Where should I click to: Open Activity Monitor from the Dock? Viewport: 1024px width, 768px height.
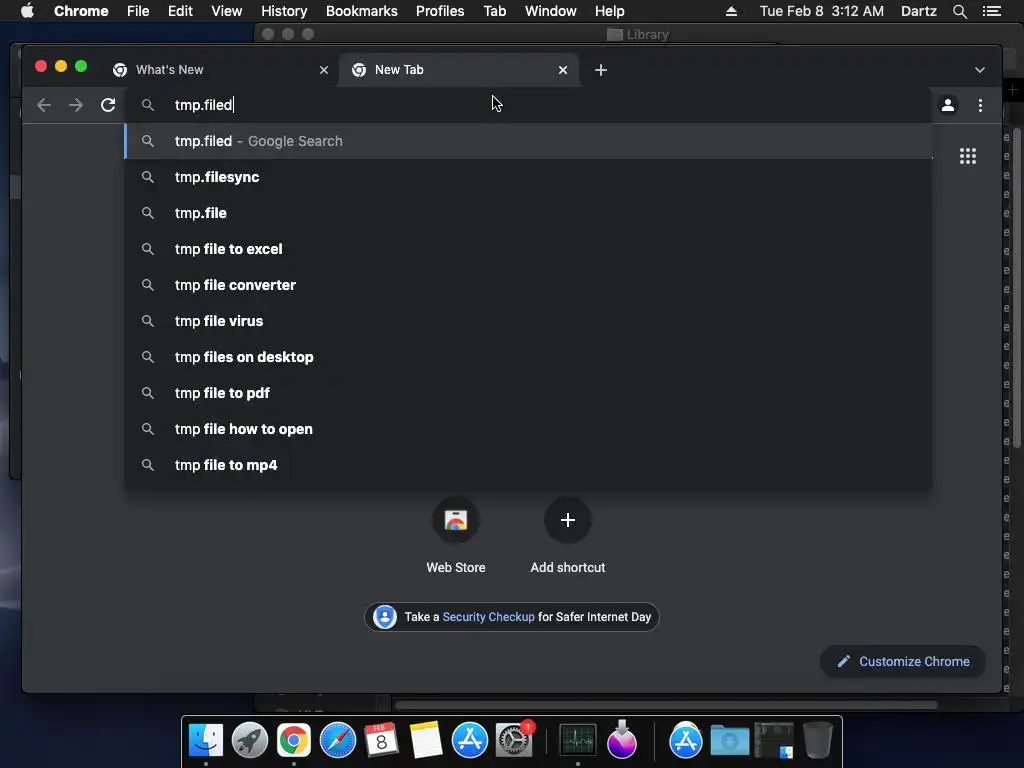tap(578, 741)
